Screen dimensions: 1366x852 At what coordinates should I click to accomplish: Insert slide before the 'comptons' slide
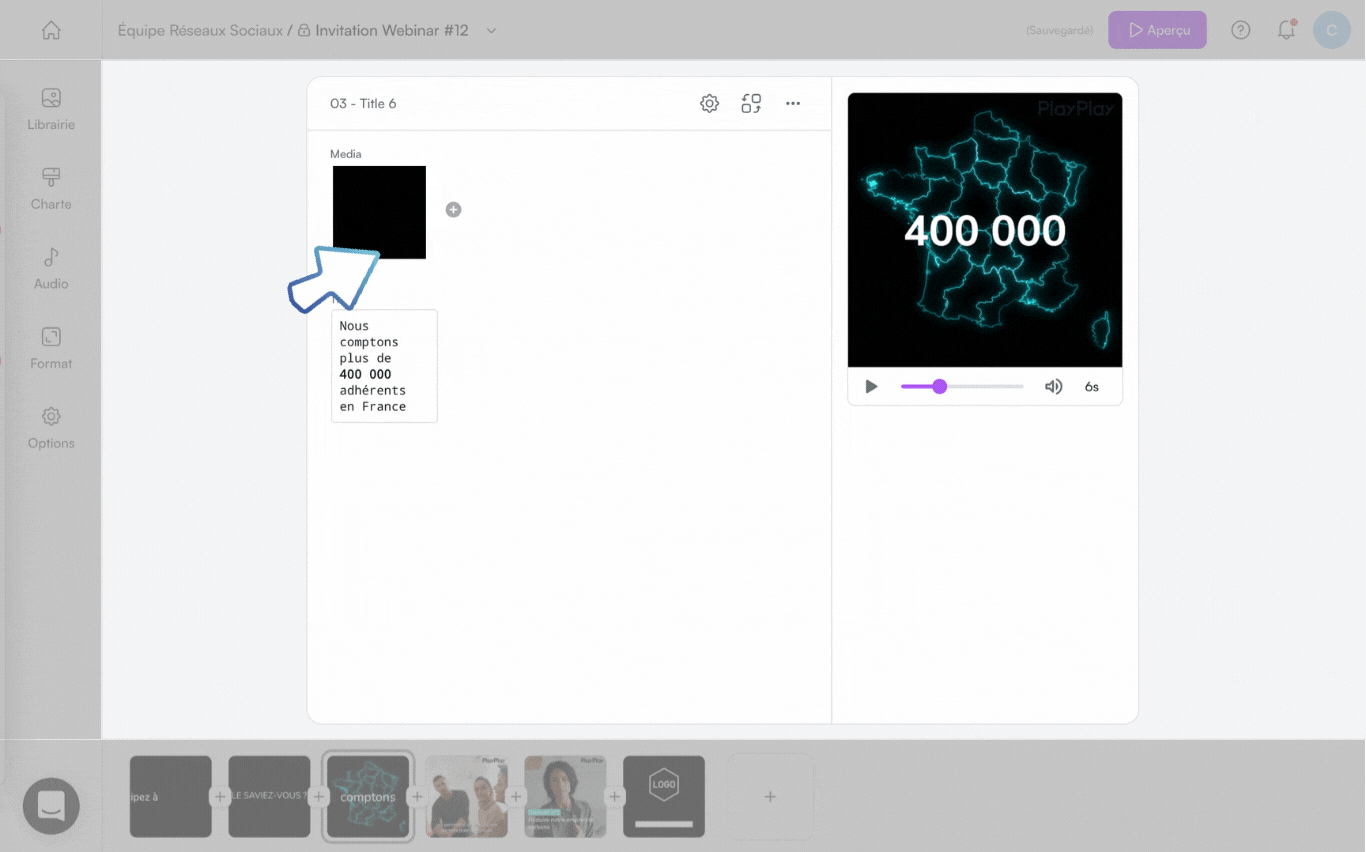[x=318, y=797]
